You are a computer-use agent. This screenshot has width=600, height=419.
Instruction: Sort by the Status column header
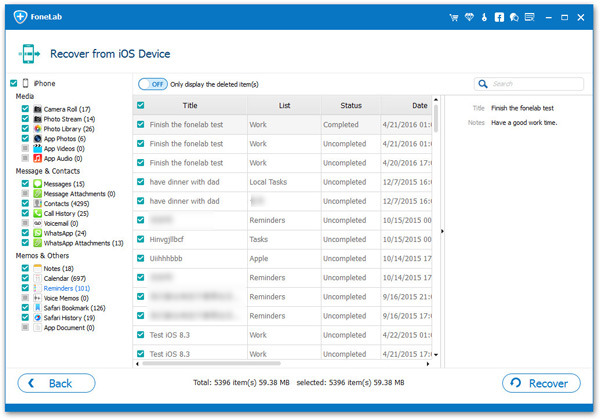351,105
